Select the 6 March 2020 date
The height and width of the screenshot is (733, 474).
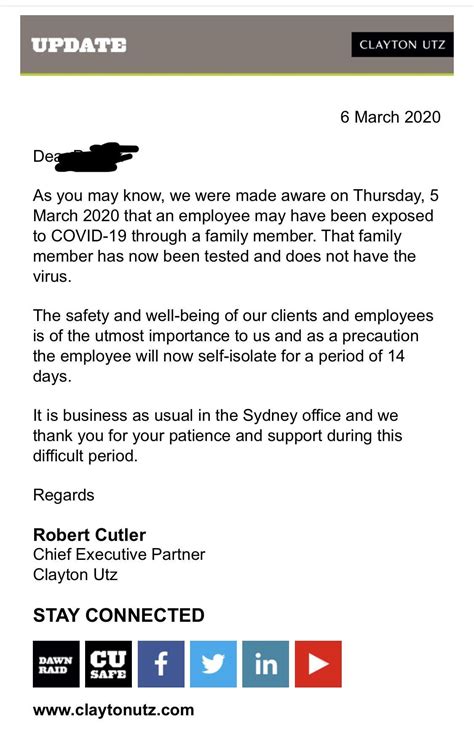(390, 117)
